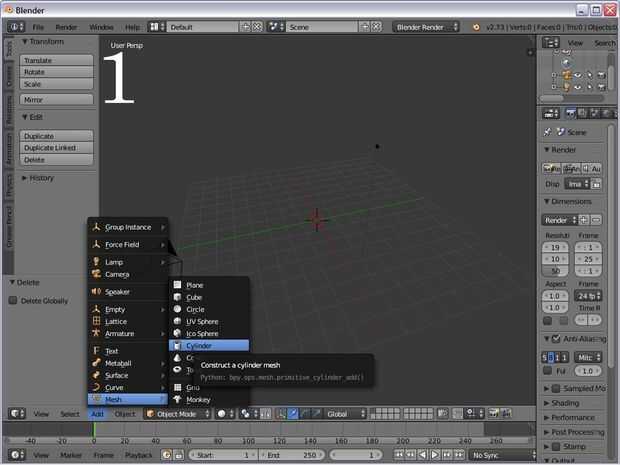Click the Play animation button
The width and height of the screenshot is (620, 465).
point(435,455)
